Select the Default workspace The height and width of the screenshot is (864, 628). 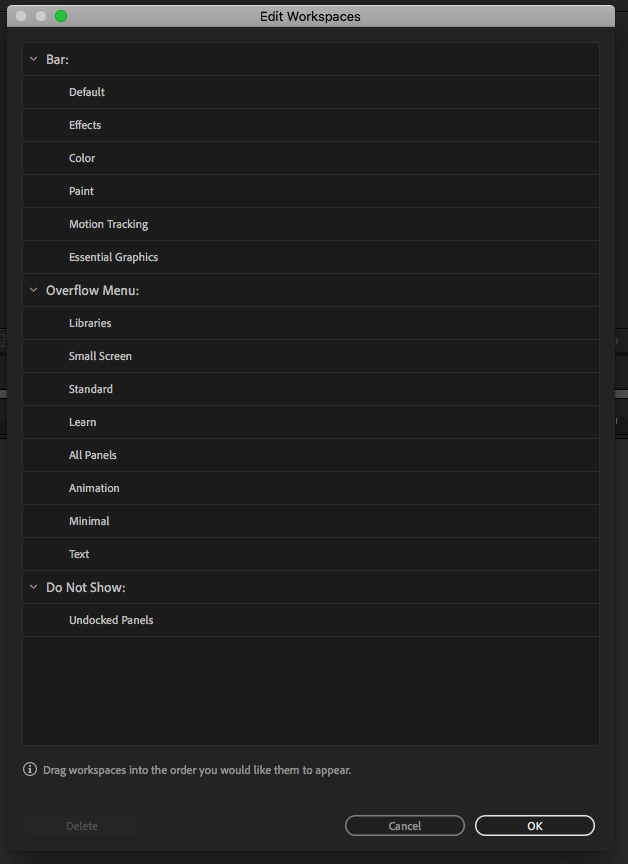[86, 91]
